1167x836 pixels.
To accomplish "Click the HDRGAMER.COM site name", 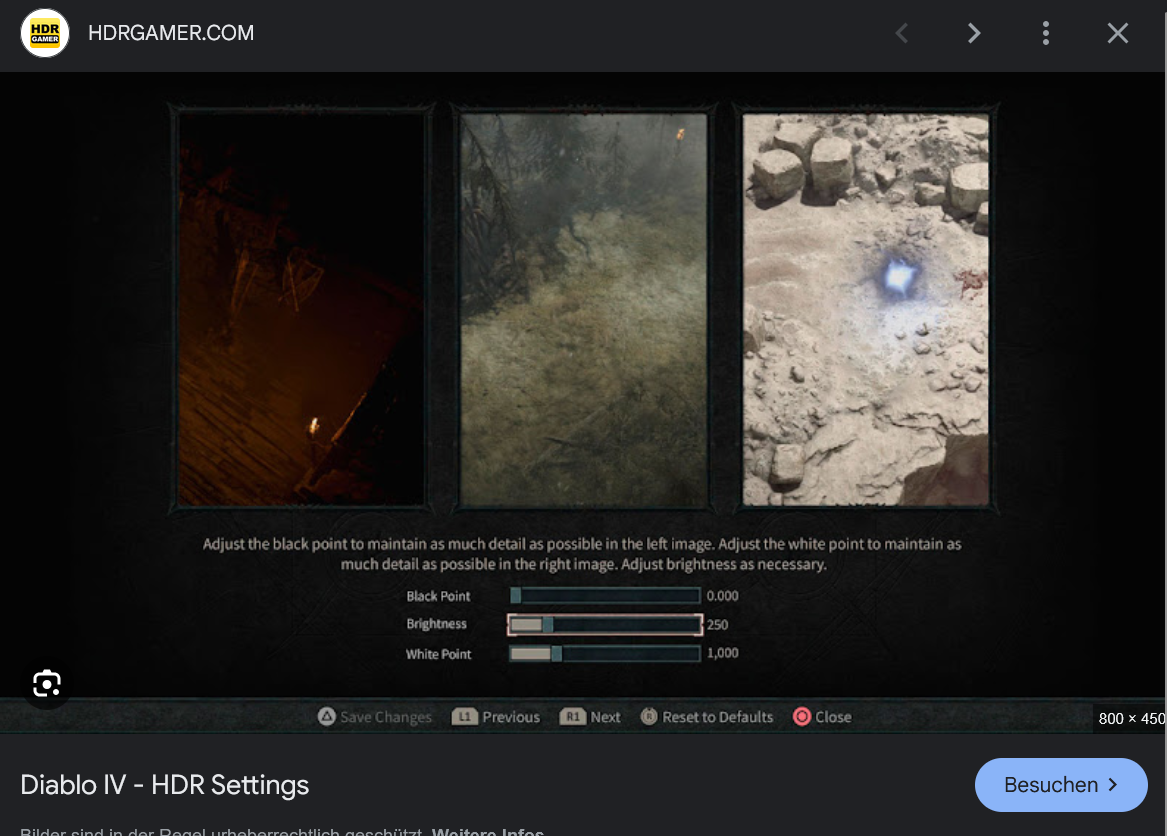I will coord(171,33).
